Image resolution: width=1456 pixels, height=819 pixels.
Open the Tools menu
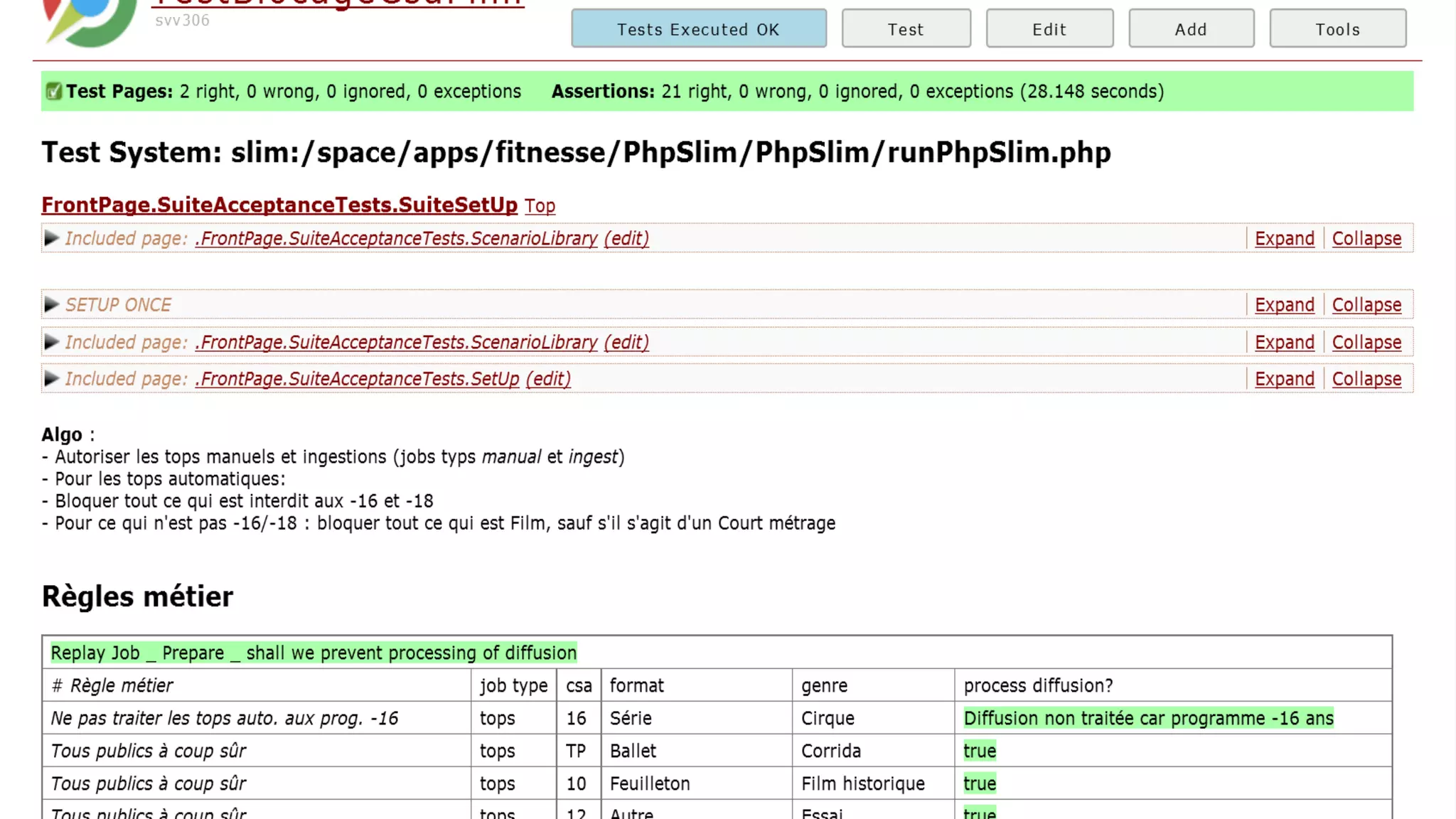(1337, 29)
